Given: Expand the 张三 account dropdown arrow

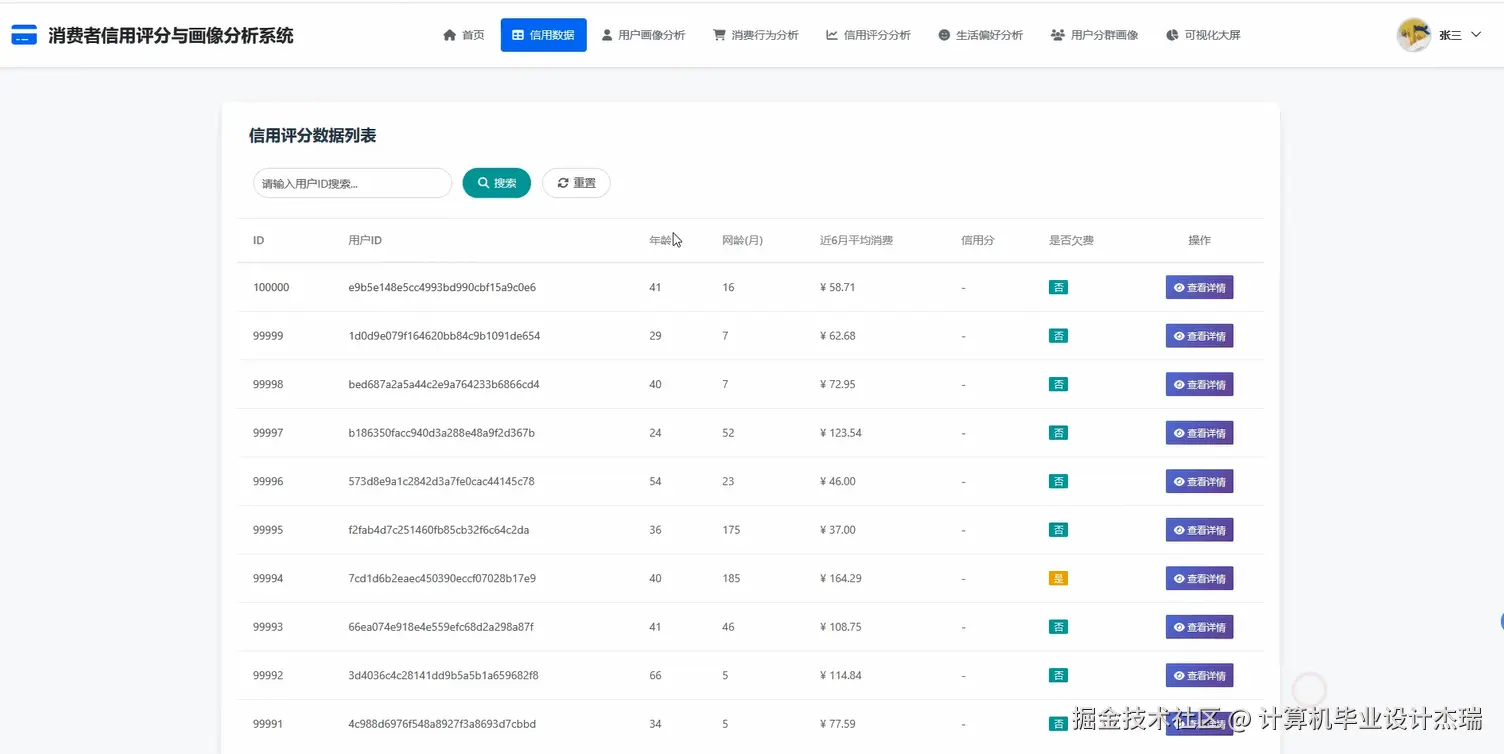Looking at the screenshot, I should click(1475, 35).
